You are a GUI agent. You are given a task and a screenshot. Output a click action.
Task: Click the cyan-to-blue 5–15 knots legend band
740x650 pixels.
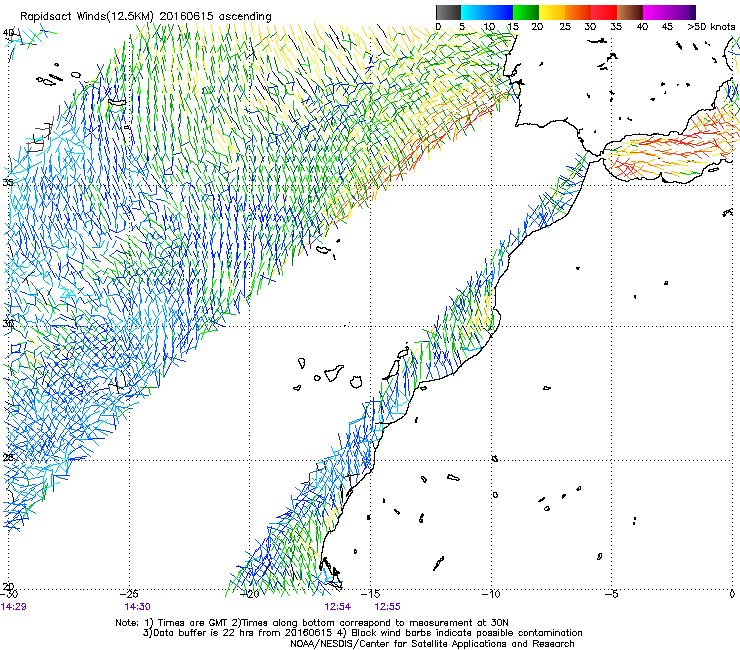tap(487, 12)
